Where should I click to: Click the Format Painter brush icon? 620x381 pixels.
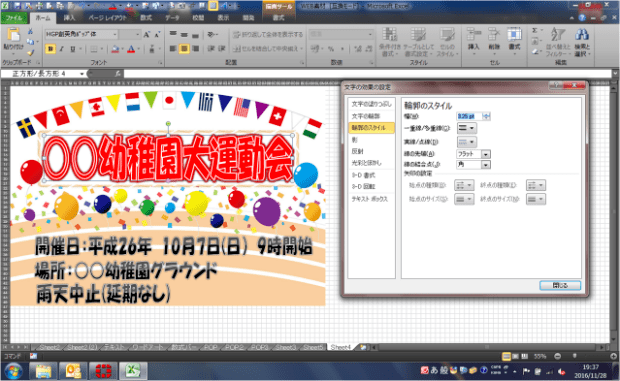point(30,52)
